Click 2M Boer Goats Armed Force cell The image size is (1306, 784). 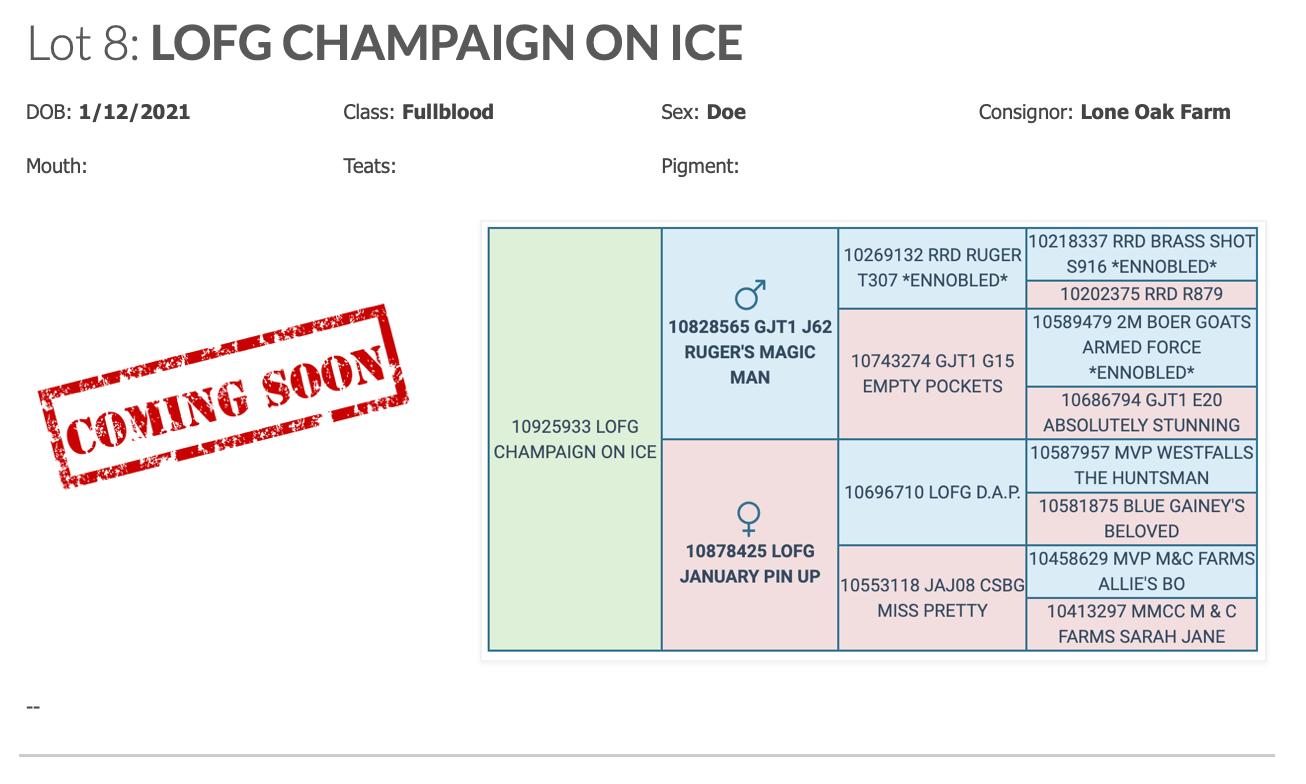pos(1141,347)
